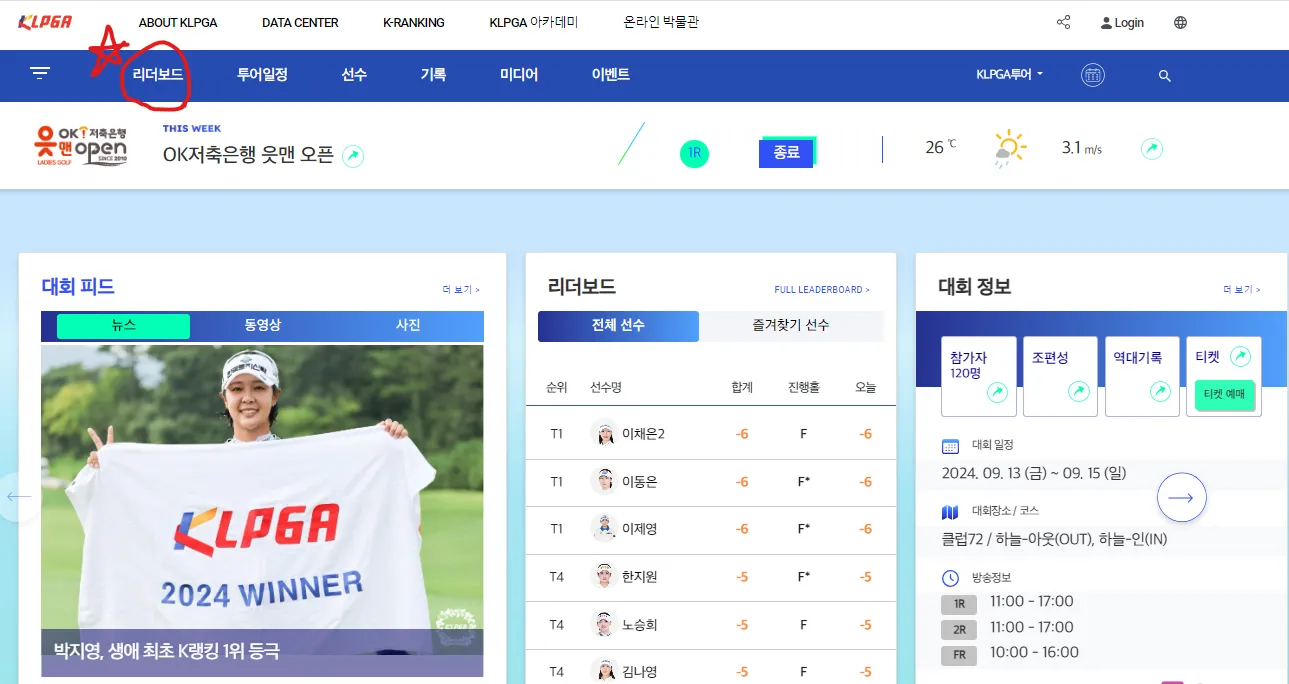
Task: Click the wind speed share arrow icon
Action: [1151, 146]
